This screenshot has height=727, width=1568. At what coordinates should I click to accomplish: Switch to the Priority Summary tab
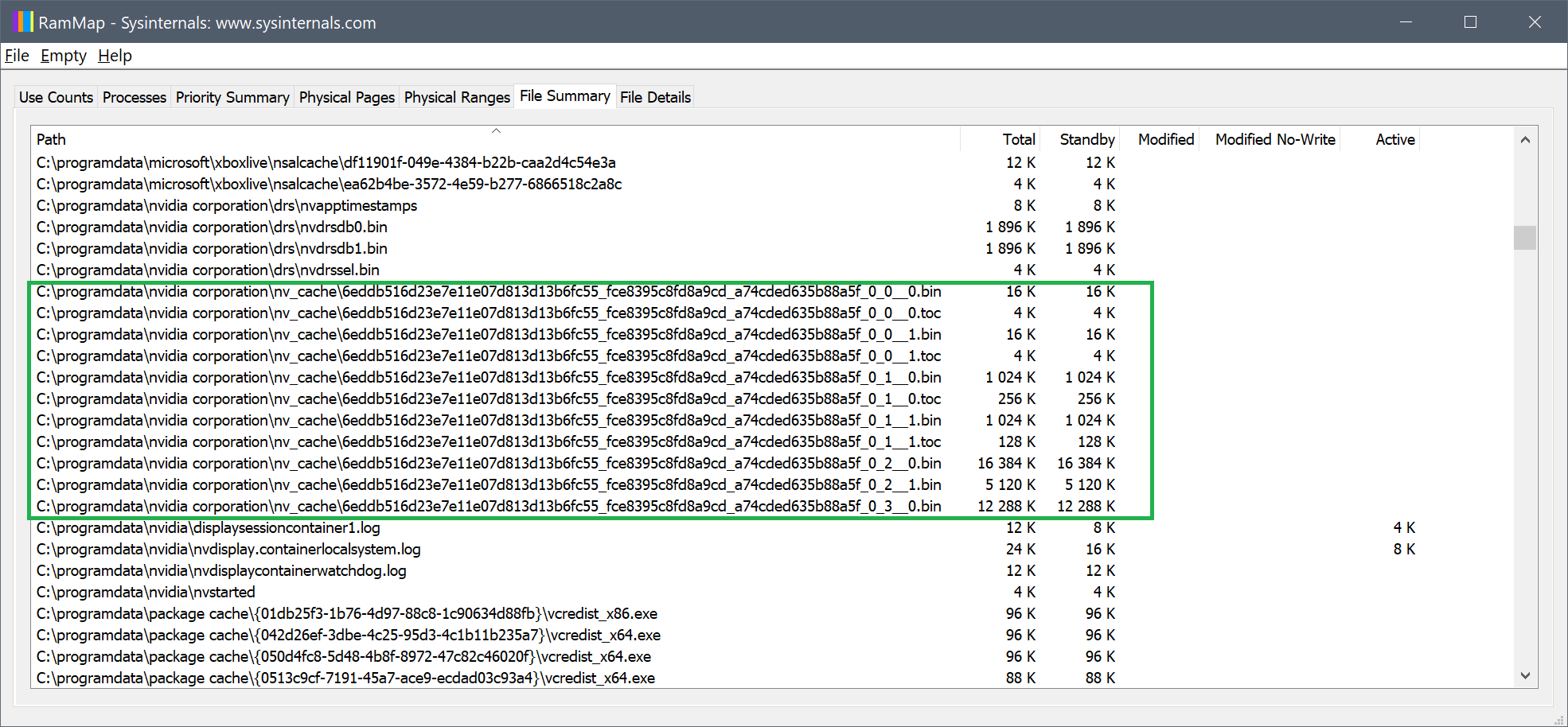pyautogui.click(x=232, y=97)
